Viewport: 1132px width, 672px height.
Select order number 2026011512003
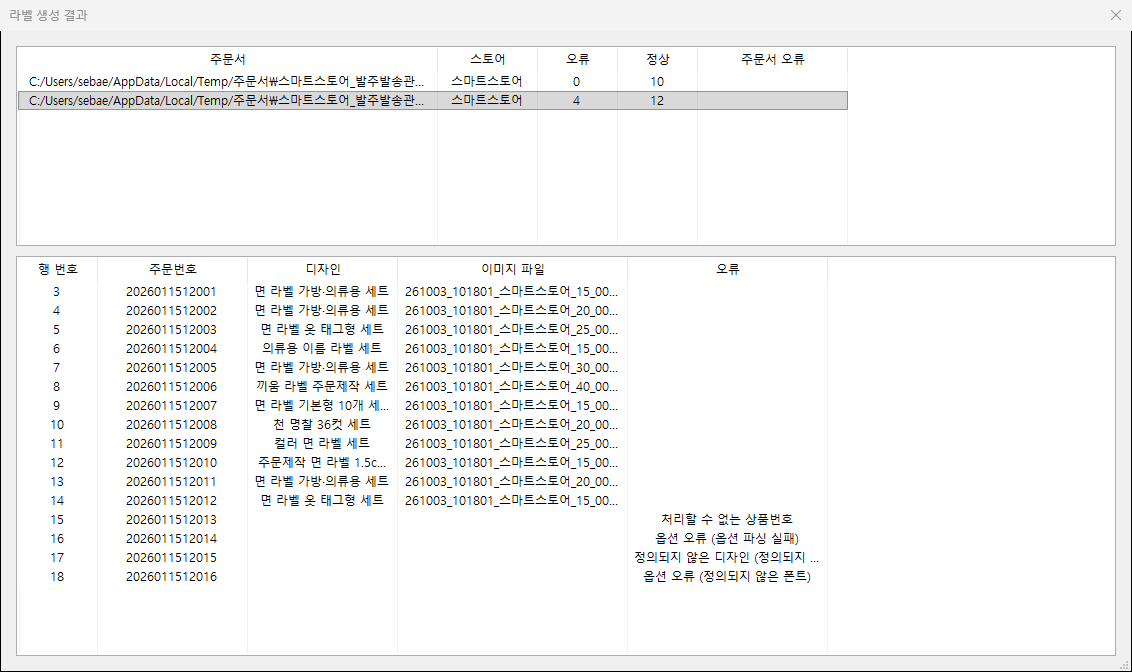click(x=171, y=330)
